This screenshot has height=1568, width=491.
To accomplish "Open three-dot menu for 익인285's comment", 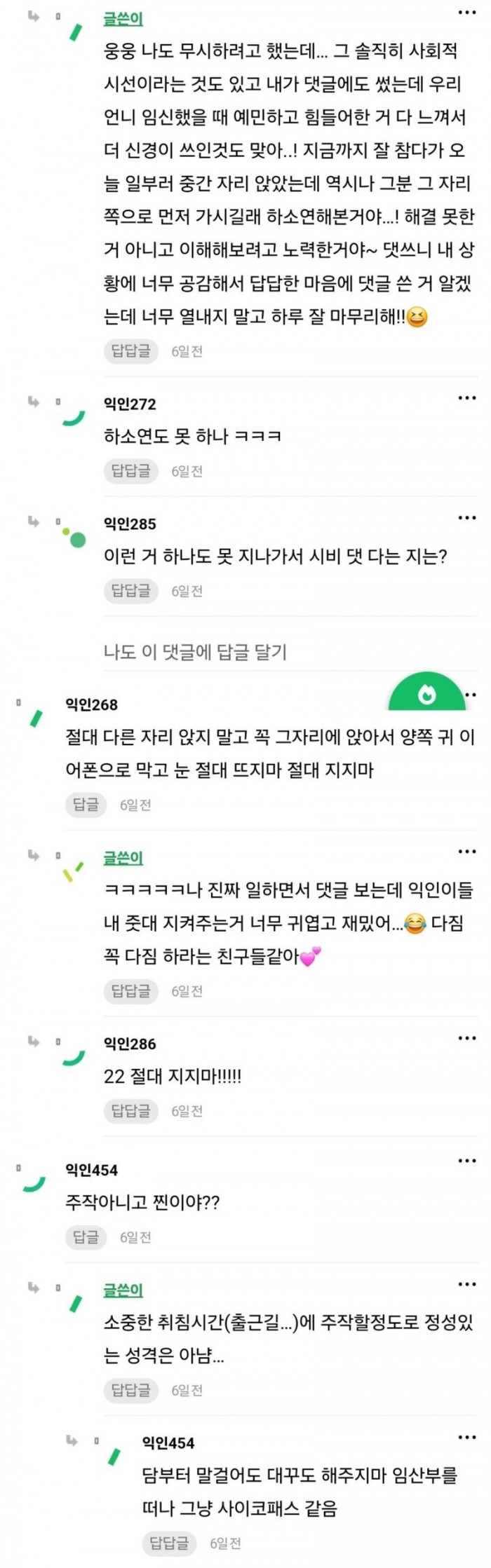I will tap(466, 518).
